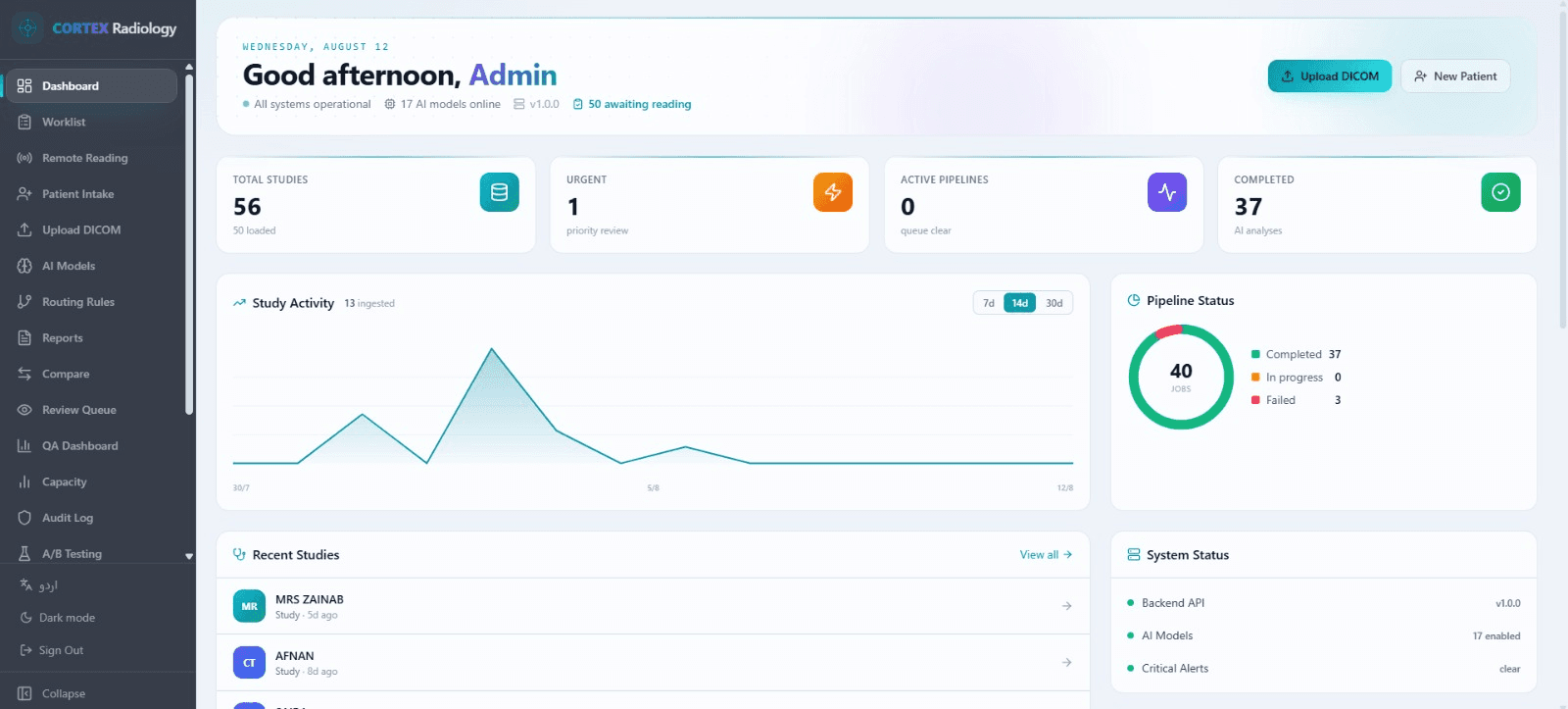Open the AFNAN study arrow
The image size is (1568, 709).
tap(1066, 663)
